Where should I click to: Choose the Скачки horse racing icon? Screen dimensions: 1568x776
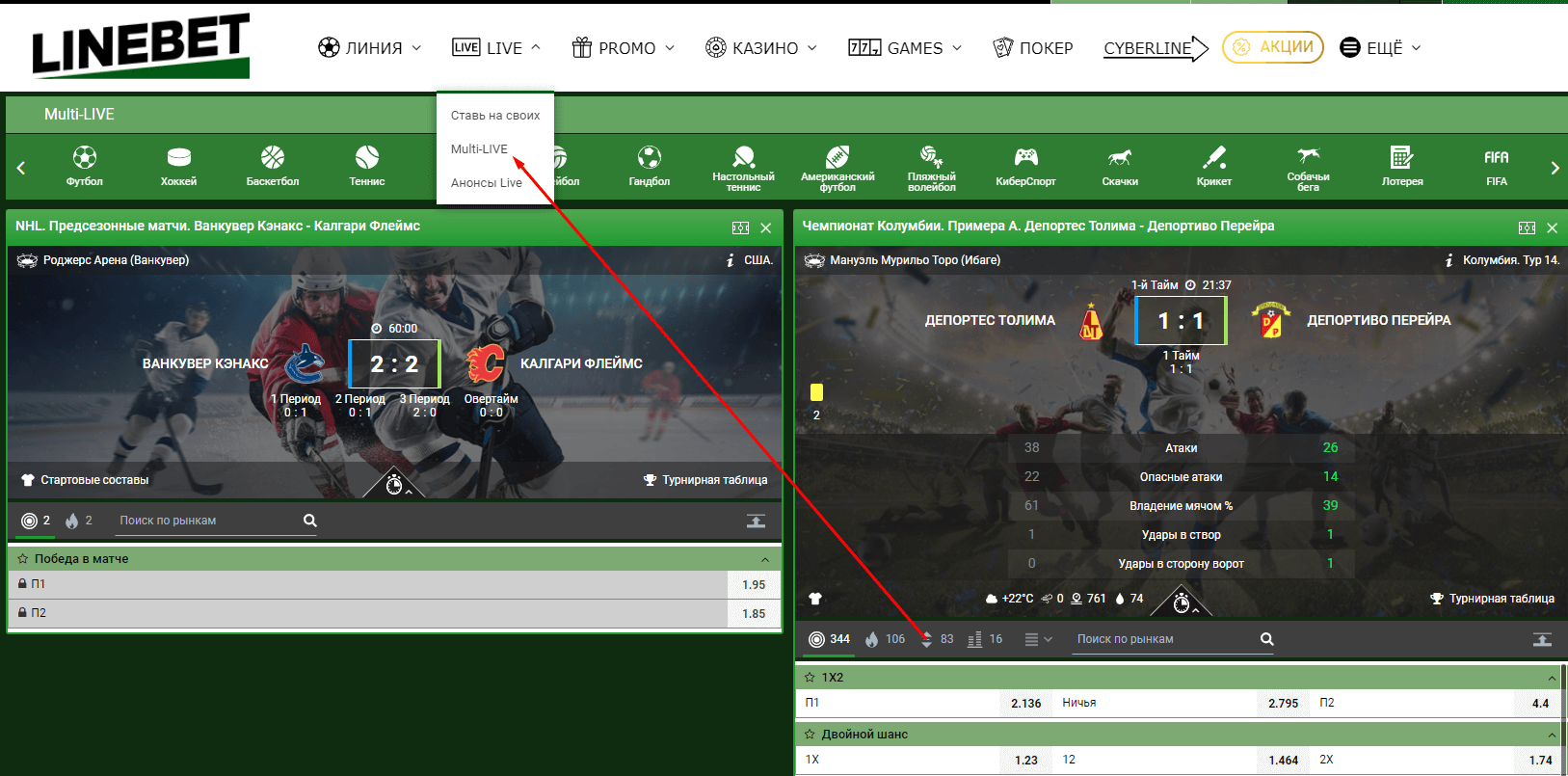[1120, 166]
